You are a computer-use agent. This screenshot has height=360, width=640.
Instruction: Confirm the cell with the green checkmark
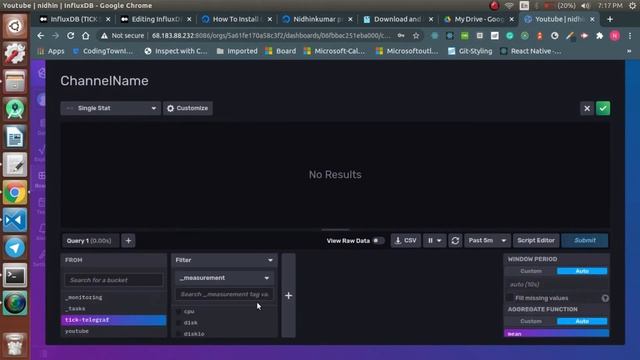click(603, 108)
